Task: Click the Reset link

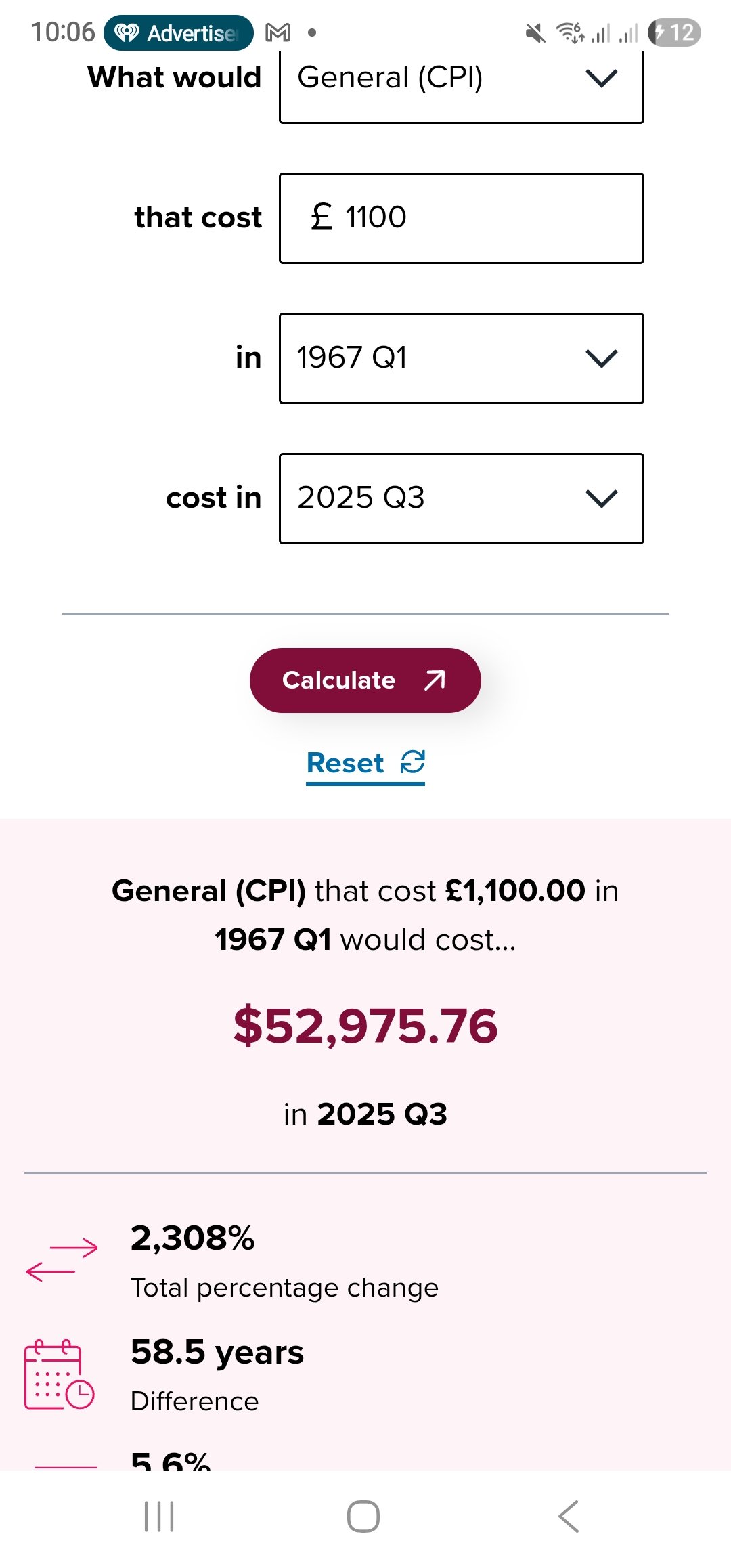Action: [365, 764]
